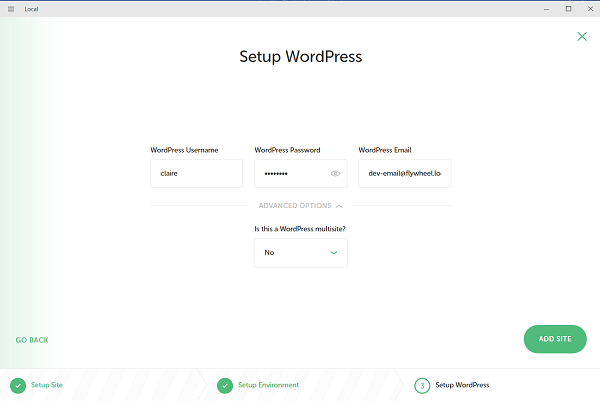Screen dimensions: 600x401
Task: Click the 'WordPress Password' label
Action: pyautogui.click(x=287, y=150)
